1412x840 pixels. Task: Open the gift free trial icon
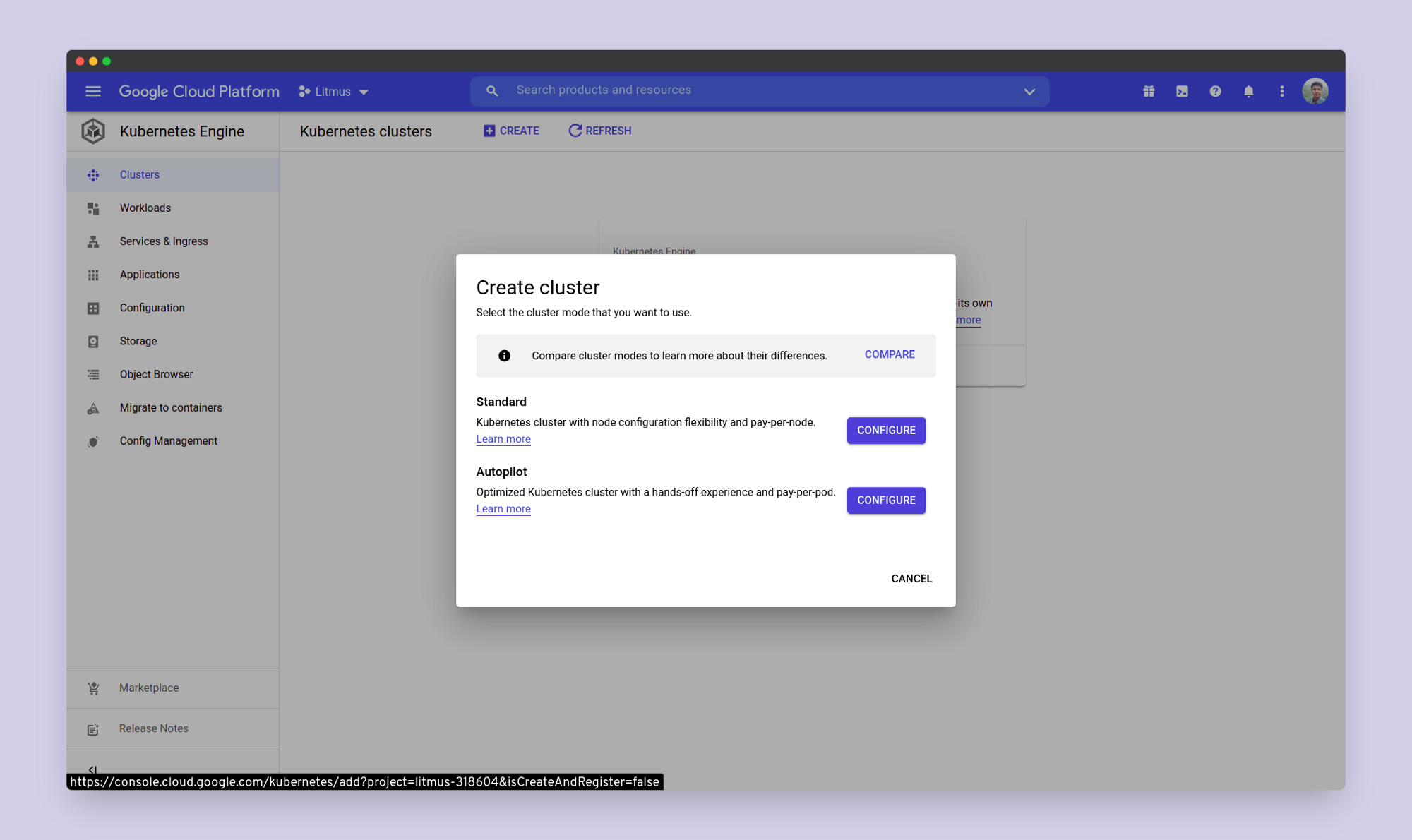tap(1149, 91)
